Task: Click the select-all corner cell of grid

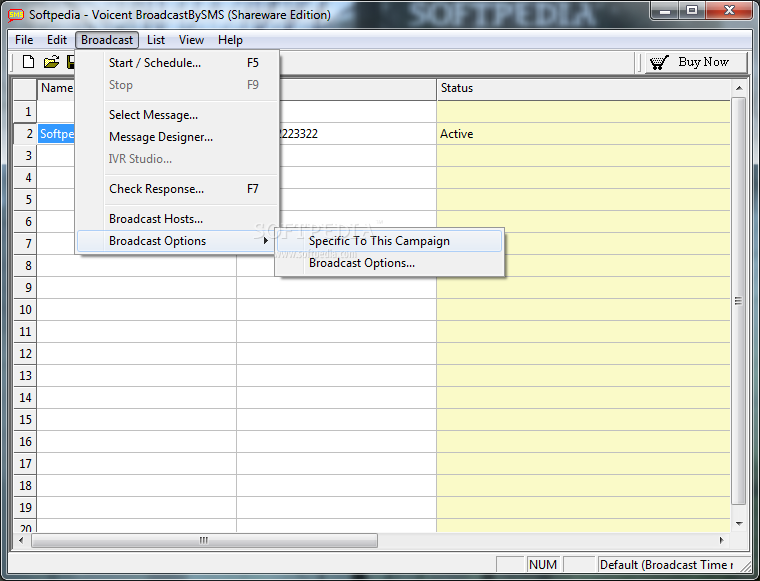Action: (x=25, y=89)
